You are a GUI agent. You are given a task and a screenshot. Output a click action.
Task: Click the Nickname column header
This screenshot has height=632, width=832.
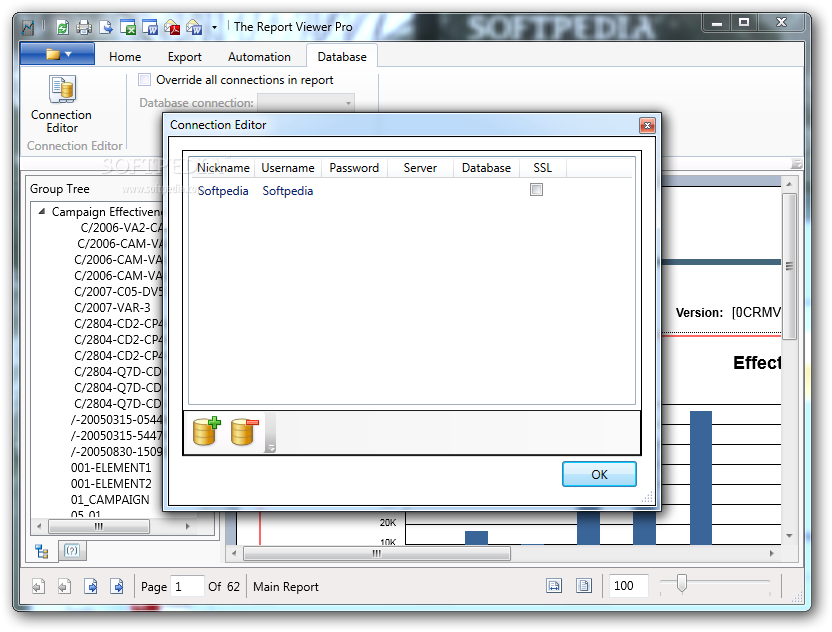coord(223,168)
